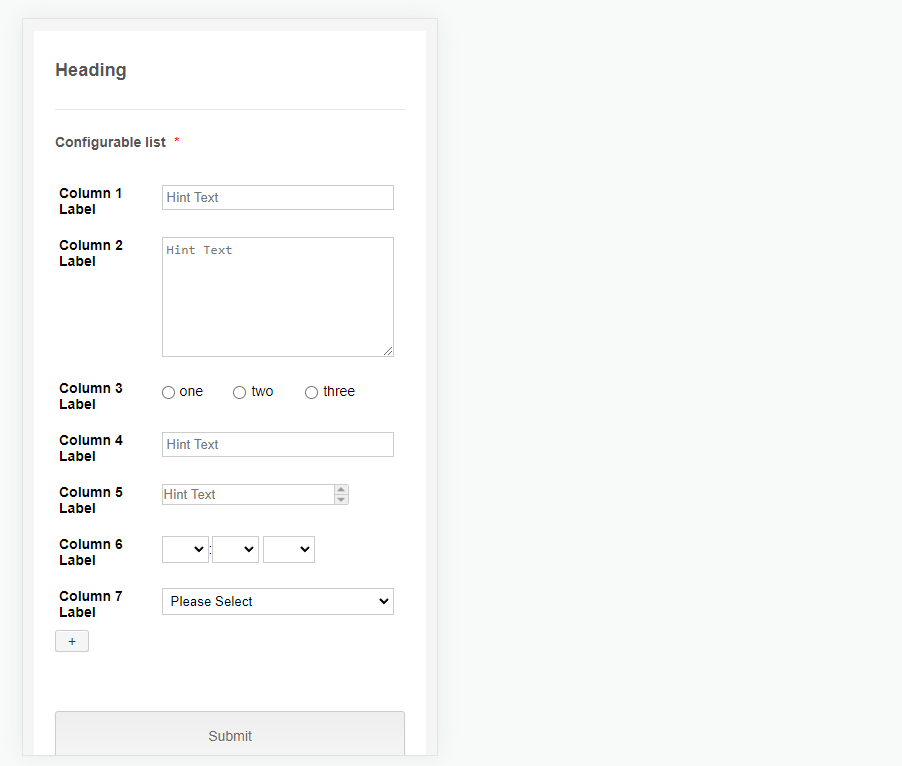Click the Column 5 number input

(249, 495)
